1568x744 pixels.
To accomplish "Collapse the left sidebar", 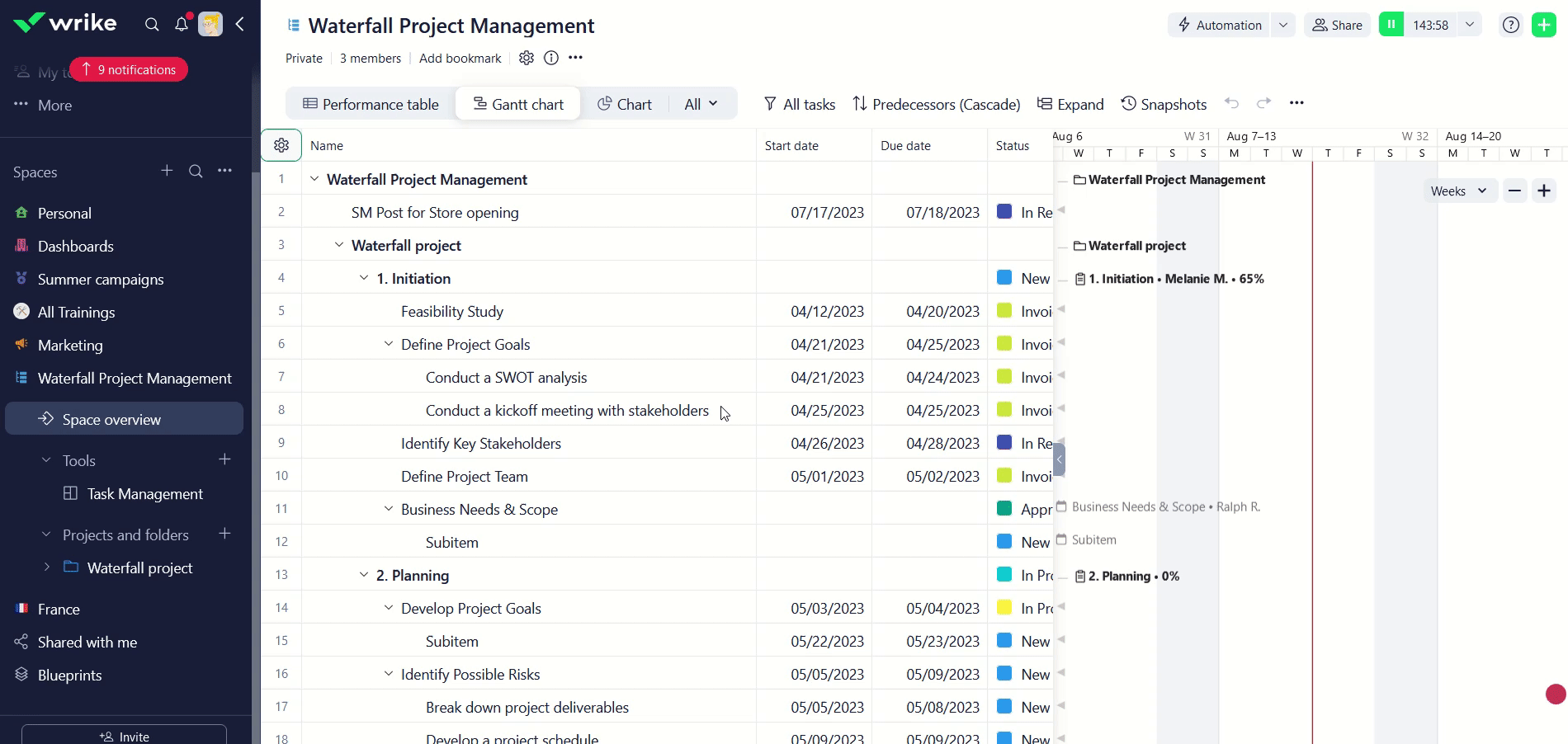I will 240,25.
